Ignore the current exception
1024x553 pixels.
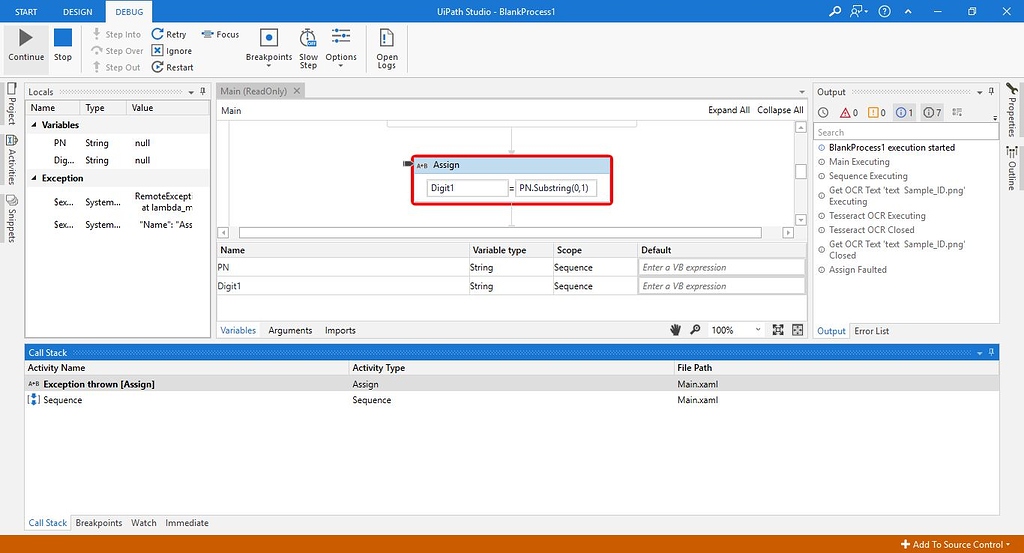[172, 51]
